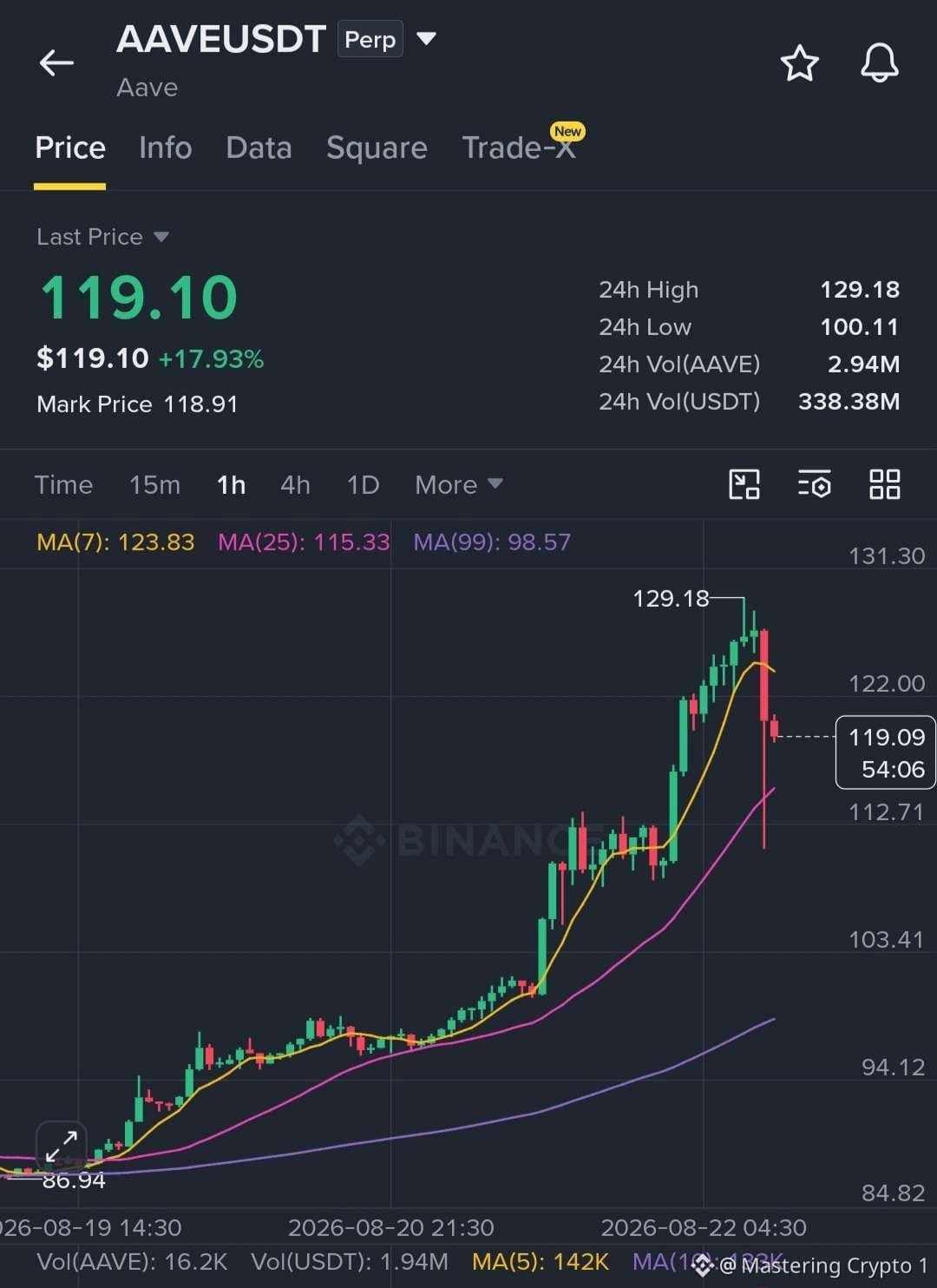
Task: Switch to the Price tab
Action: (x=70, y=148)
